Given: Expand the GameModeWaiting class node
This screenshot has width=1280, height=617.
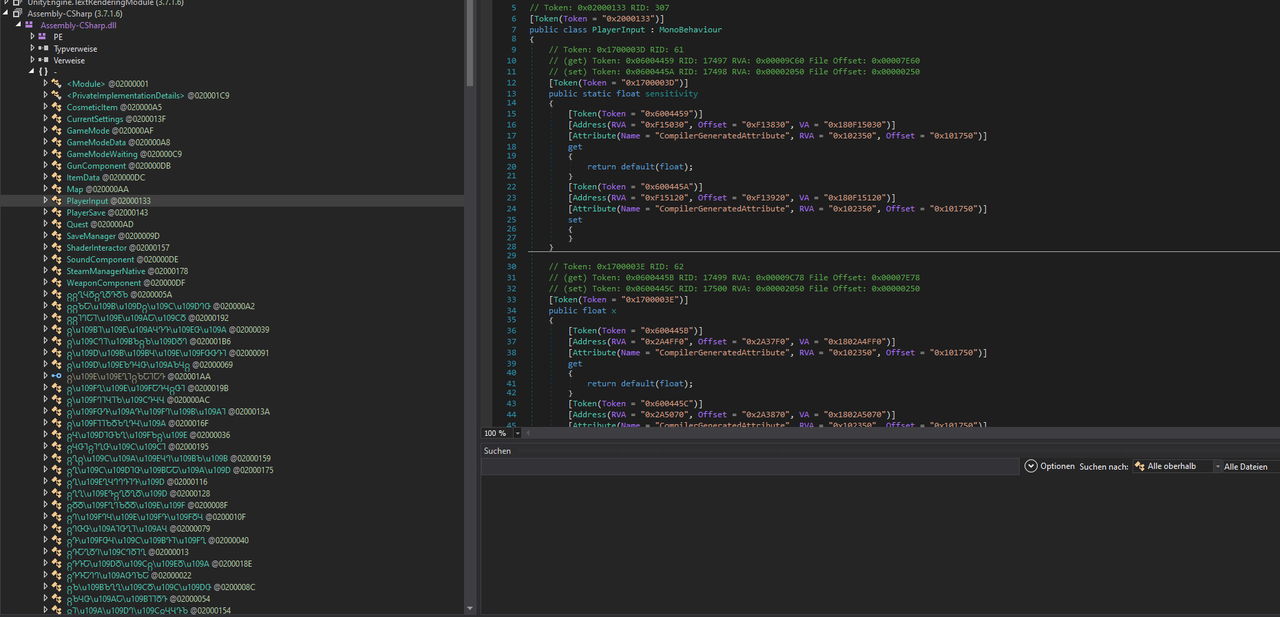Looking at the screenshot, I should (x=45, y=154).
